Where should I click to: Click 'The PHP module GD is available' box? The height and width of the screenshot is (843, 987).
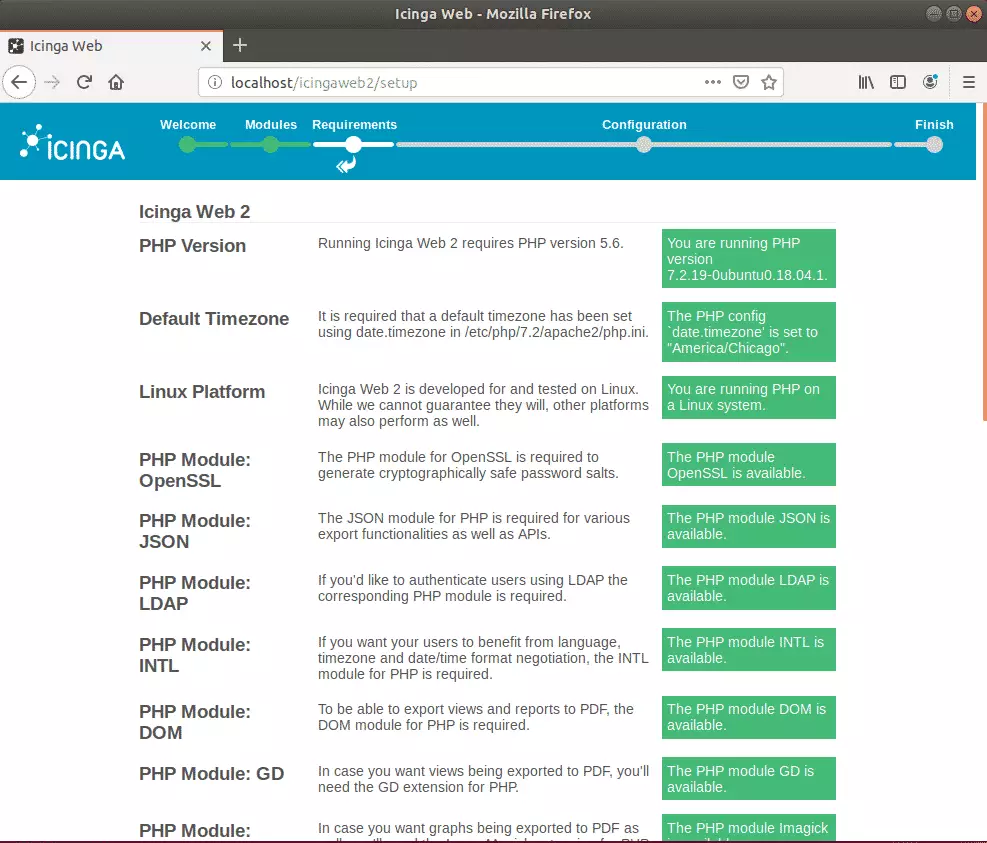point(748,778)
